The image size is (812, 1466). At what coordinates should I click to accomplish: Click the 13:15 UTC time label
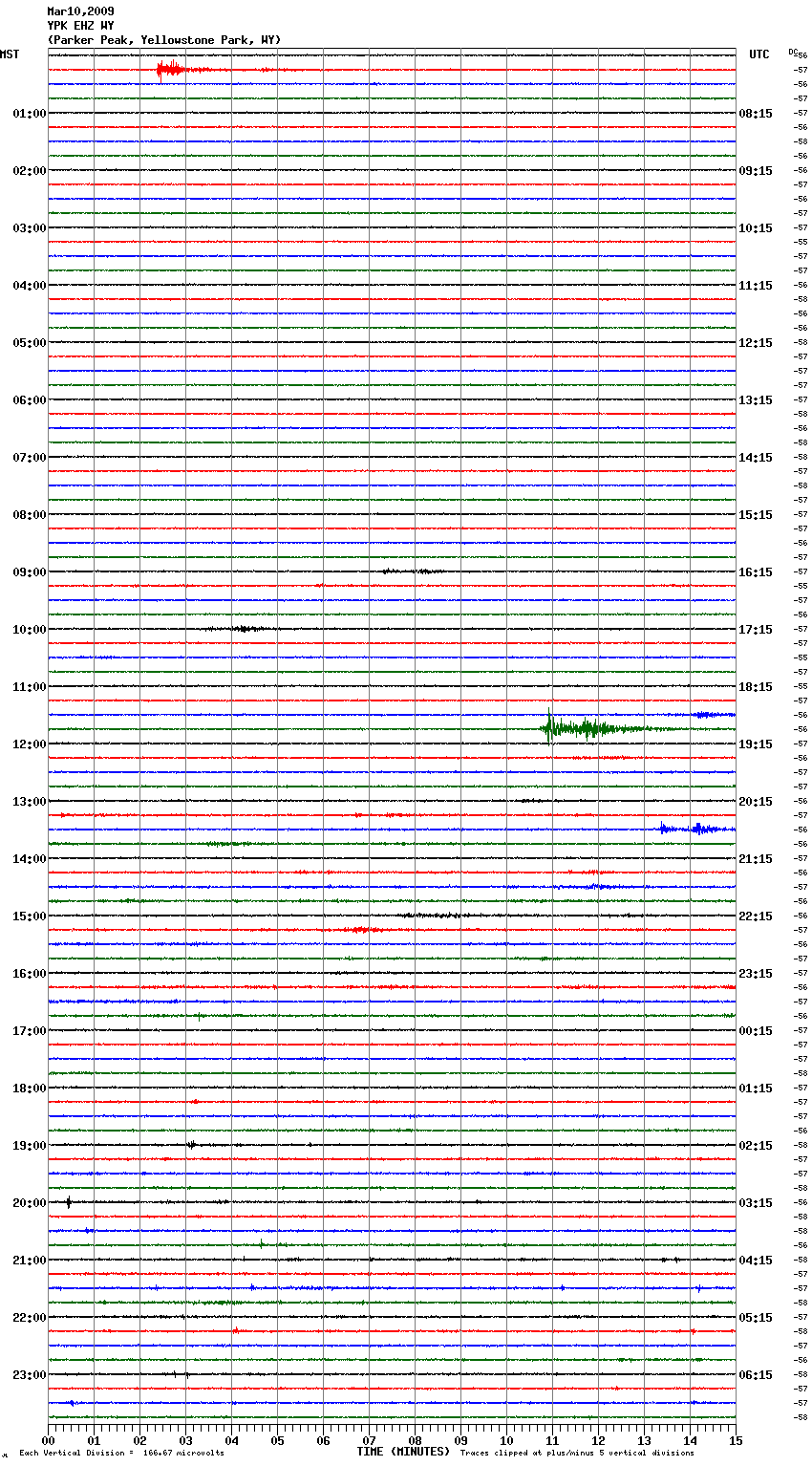point(756,400)
